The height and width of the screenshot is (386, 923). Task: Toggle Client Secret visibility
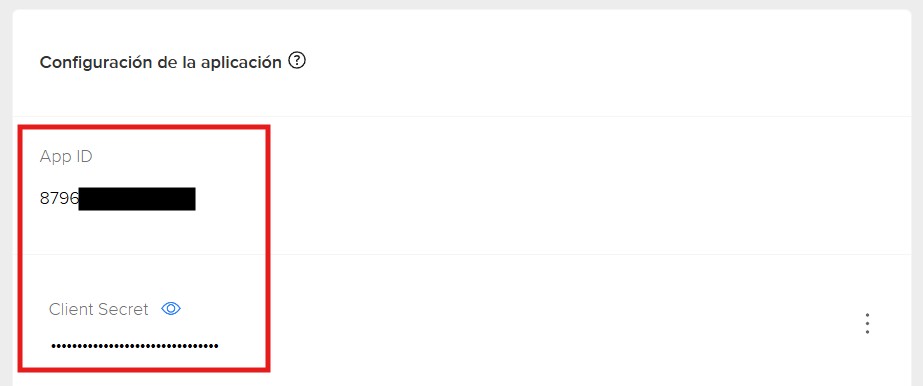pyautogui.click(x=171, y=308)
